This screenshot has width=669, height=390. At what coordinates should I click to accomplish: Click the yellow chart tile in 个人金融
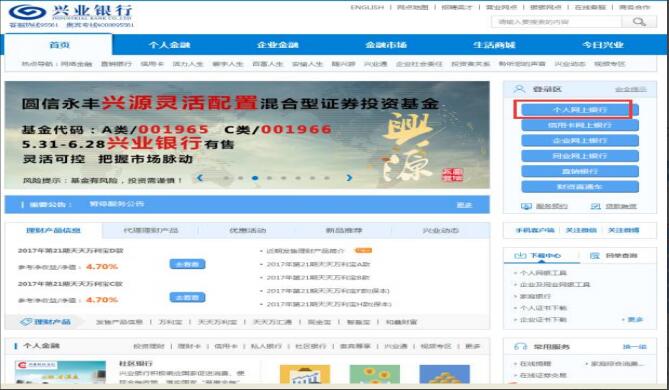305,374
